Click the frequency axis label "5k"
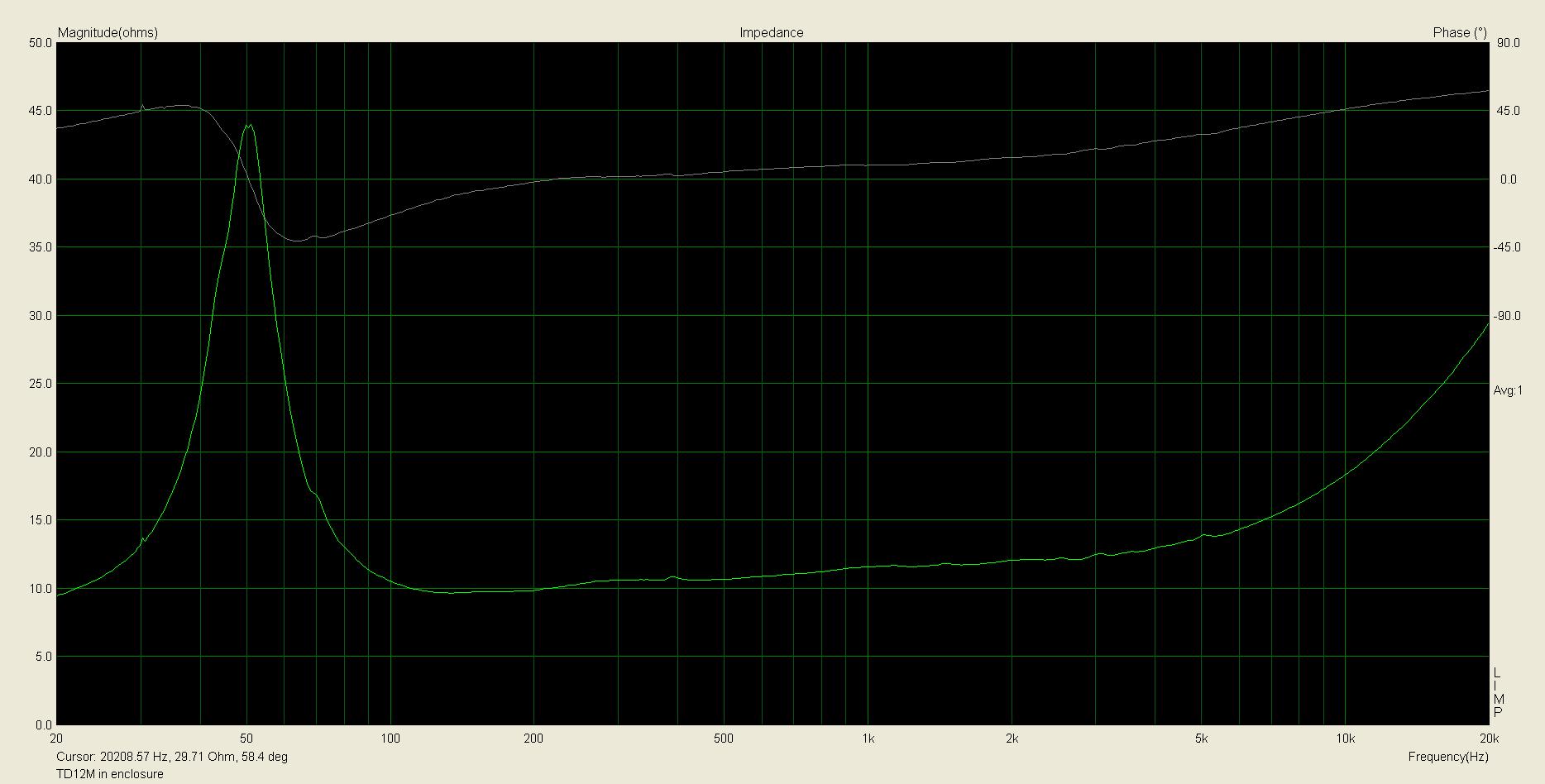The image size is (1545, 784). 1201,738
